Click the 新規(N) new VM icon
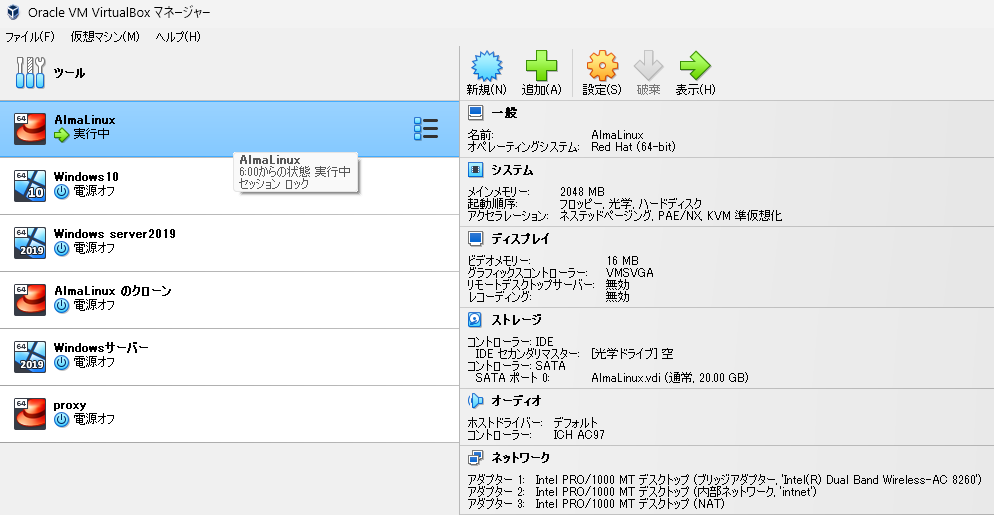The image size is (994, 515). tap(487, 65)
